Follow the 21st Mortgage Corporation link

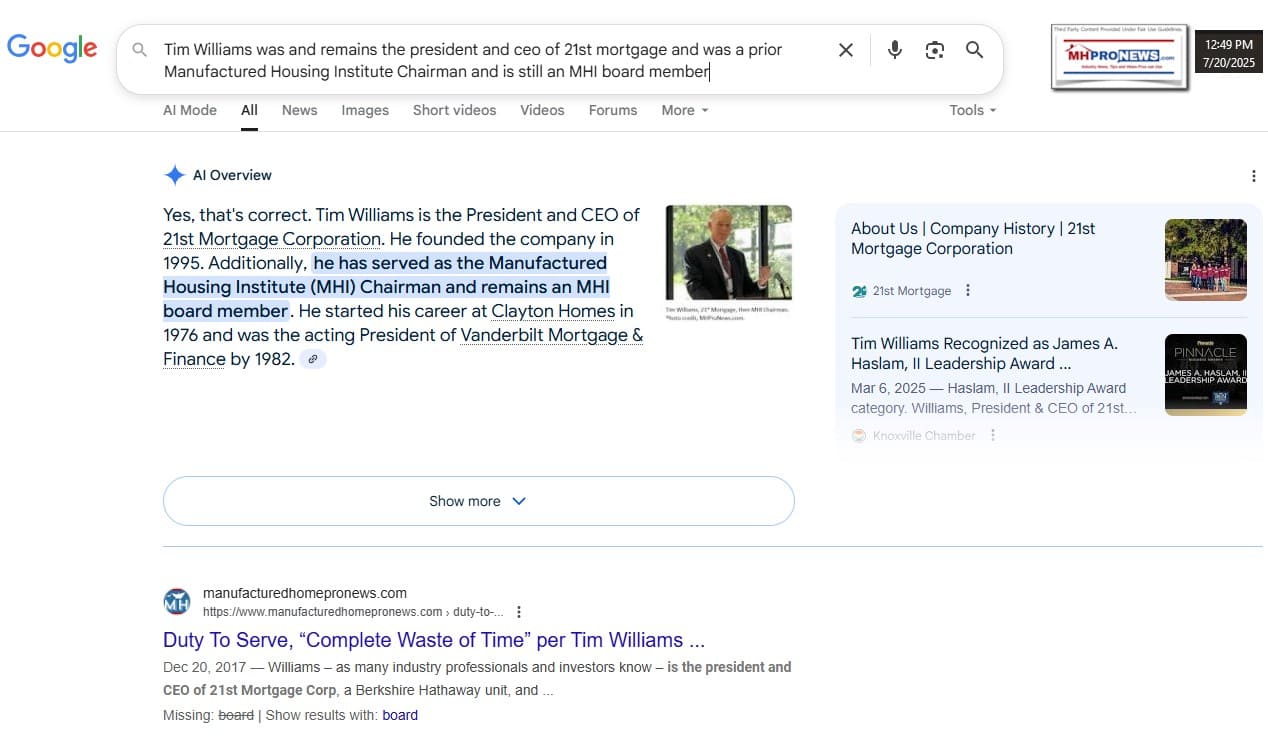(x=272, y=239)
